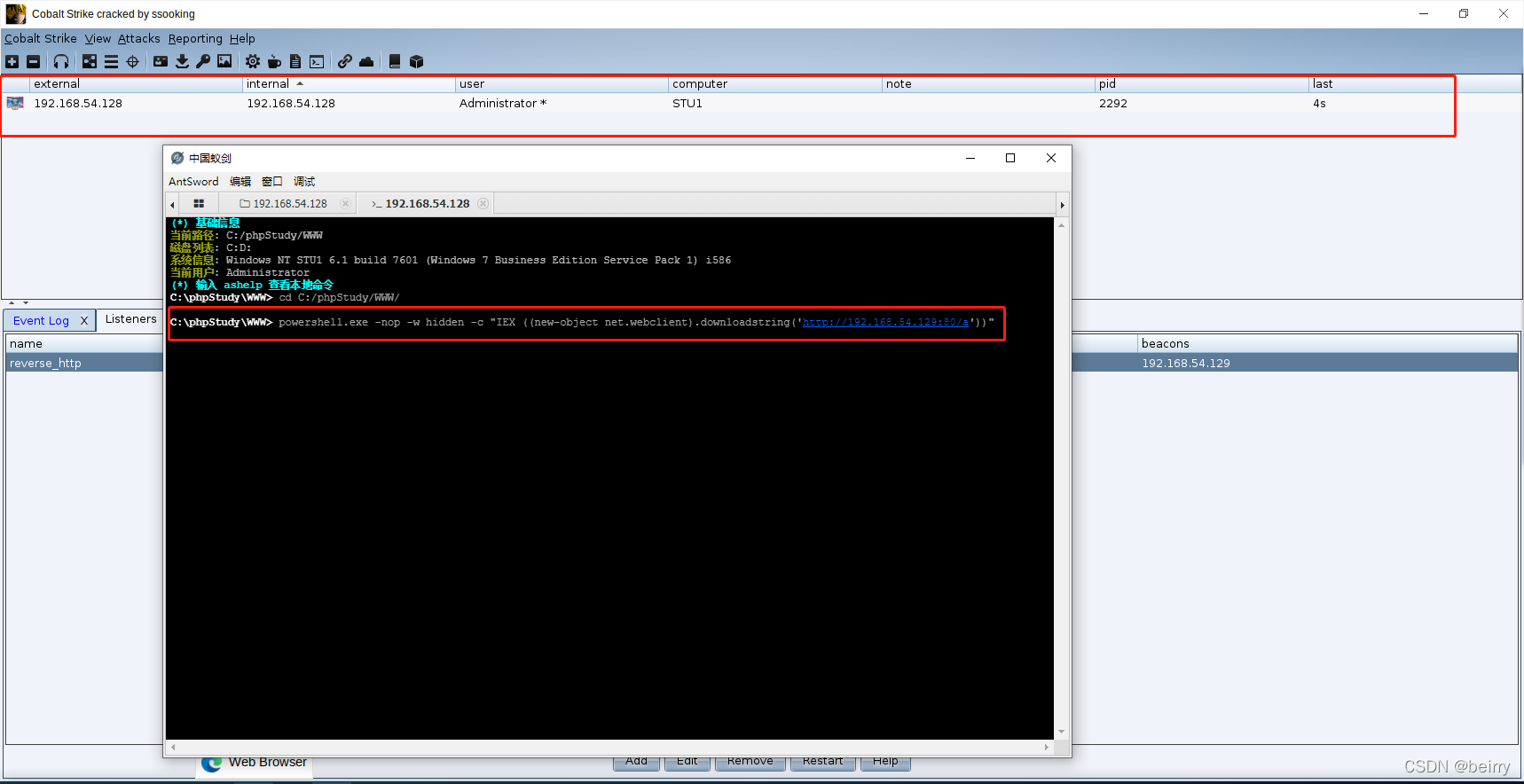The width and height of the screenshot is (1524, 784).
Task: Sort sessions by pid column
Action: coord(1201,84)
